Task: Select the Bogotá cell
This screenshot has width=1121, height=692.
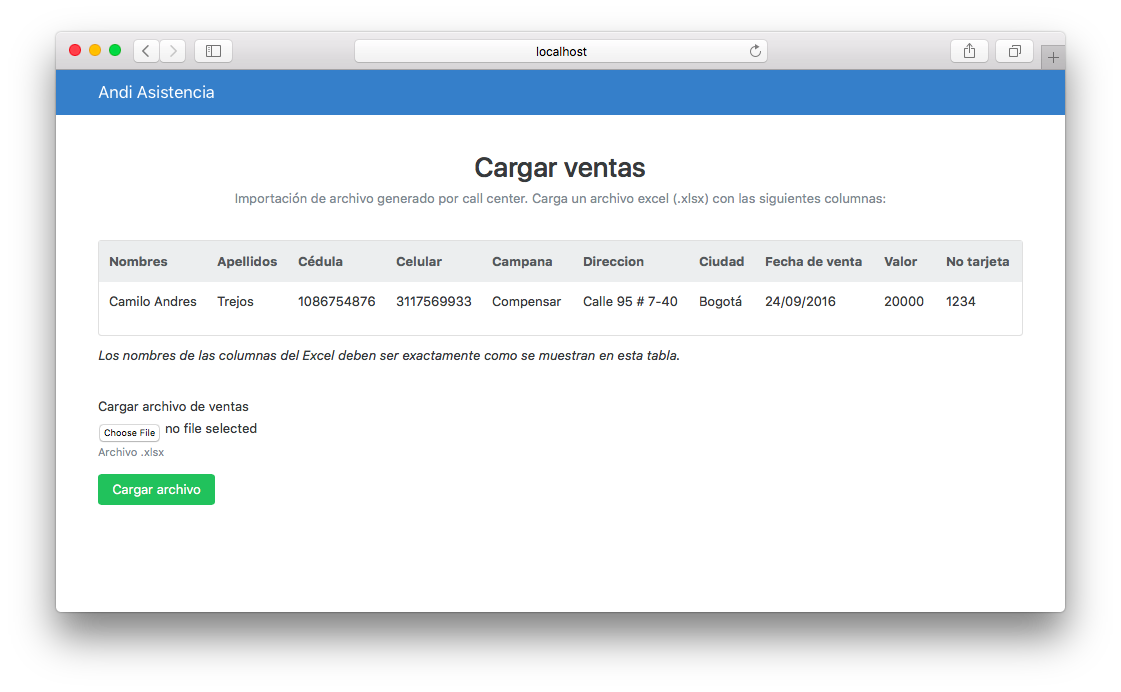Action: coord(720,302)
